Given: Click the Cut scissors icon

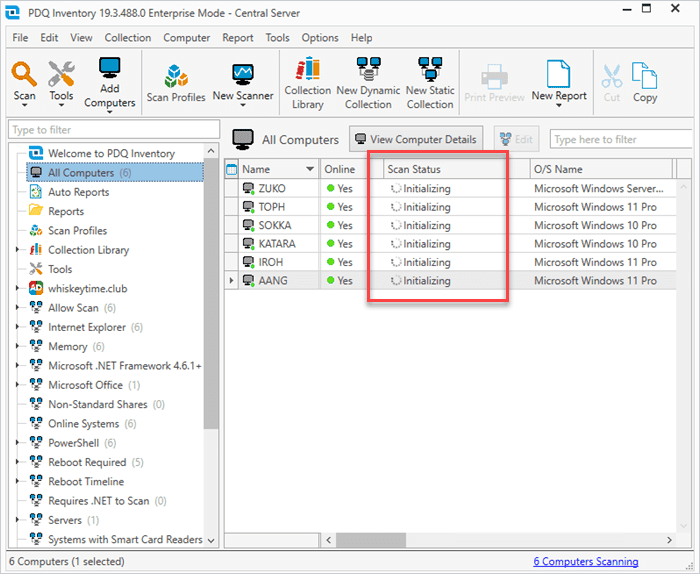Looking at the screenshot, I should click(612, 76).
